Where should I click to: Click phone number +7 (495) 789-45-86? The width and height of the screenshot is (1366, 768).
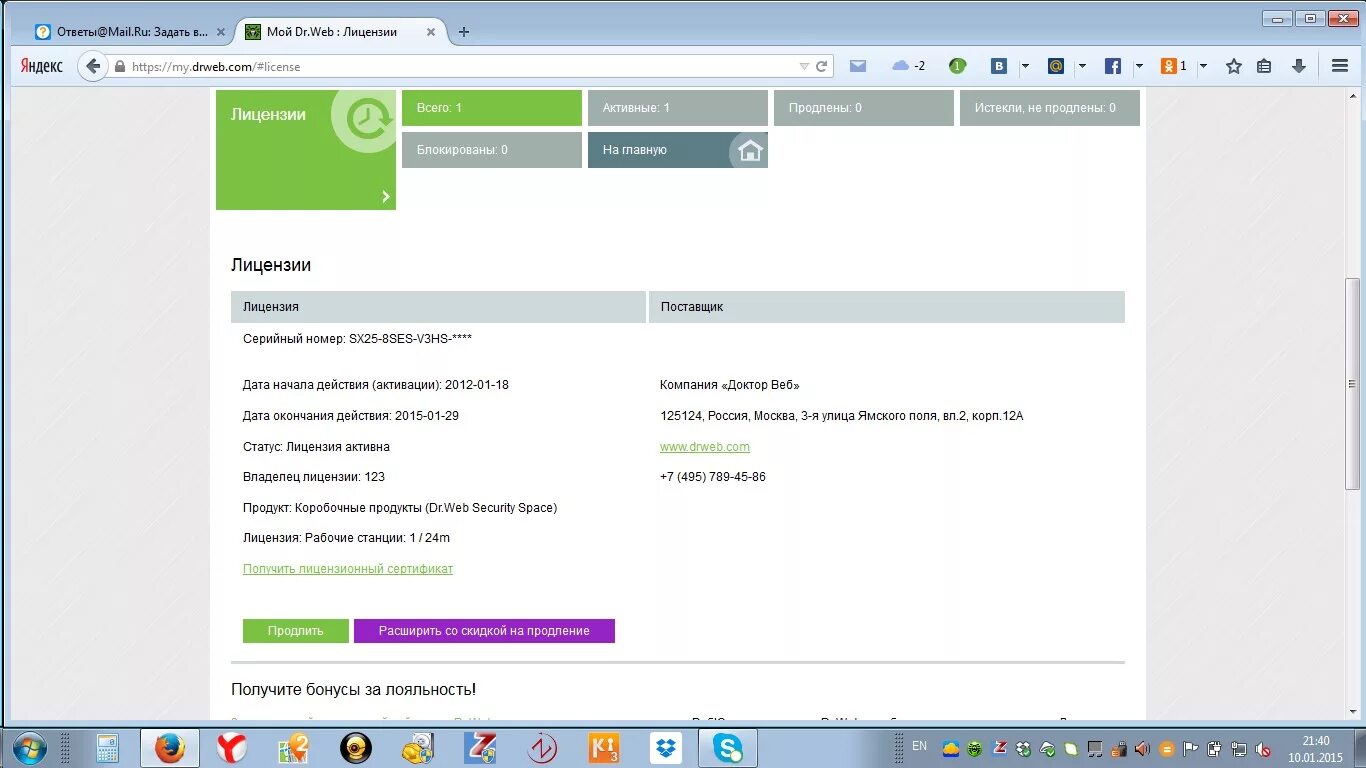713,477
